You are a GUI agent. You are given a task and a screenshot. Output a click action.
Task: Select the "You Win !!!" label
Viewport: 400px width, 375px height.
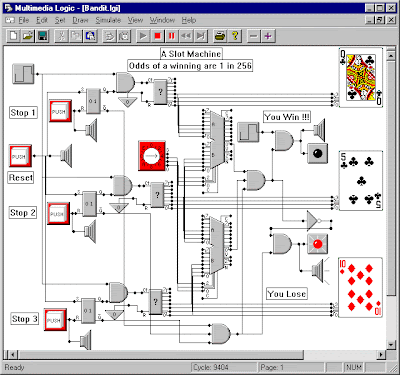click(287, 117)
